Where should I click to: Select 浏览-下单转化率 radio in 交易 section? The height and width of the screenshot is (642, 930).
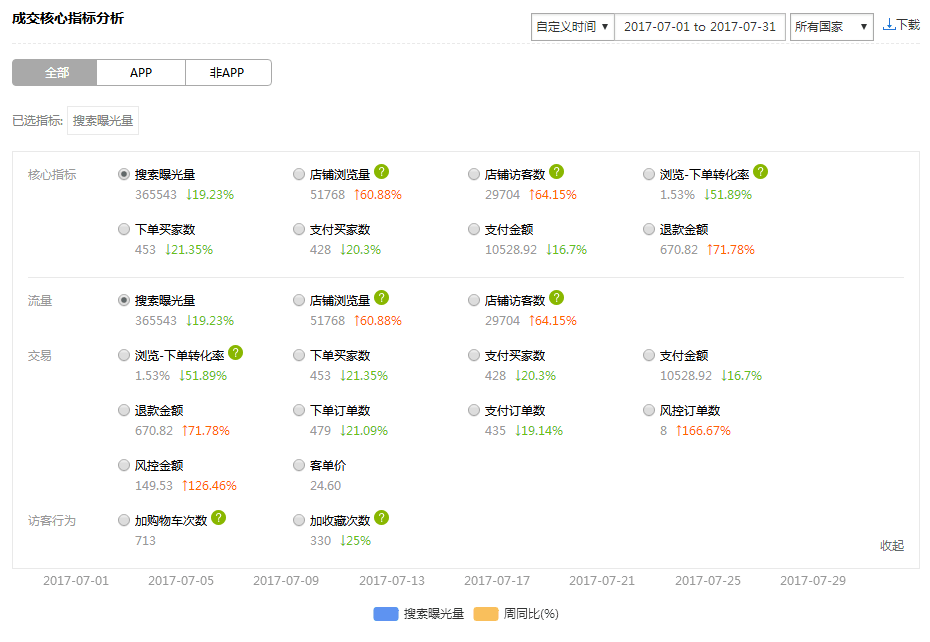(123, 355)
